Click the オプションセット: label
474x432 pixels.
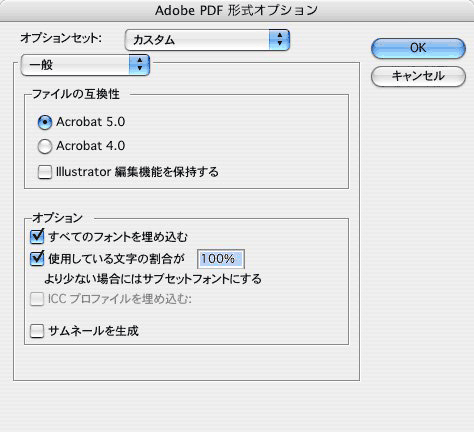click(61, 38)
